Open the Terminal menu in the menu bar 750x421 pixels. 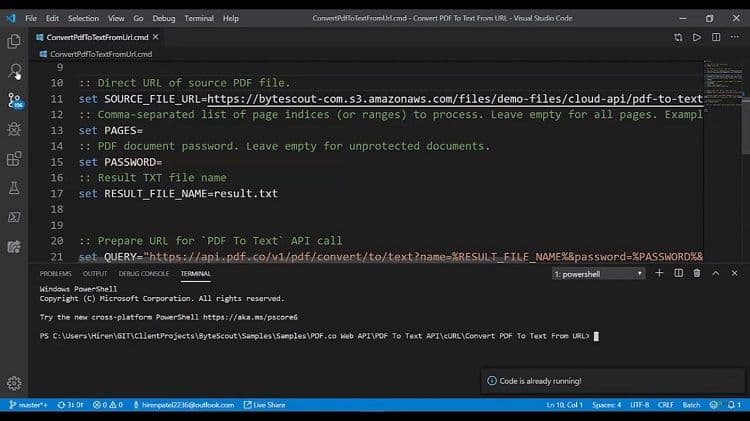click(x=199, y=18)
